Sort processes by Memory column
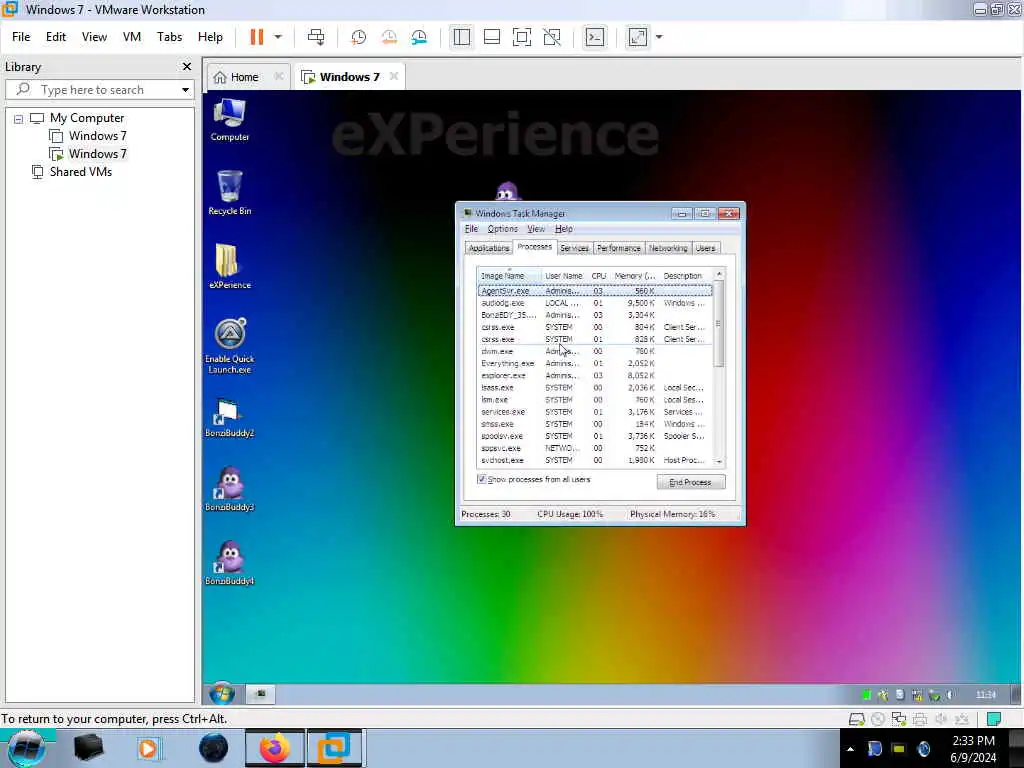The image size is (1024, 768). [635, 276]
